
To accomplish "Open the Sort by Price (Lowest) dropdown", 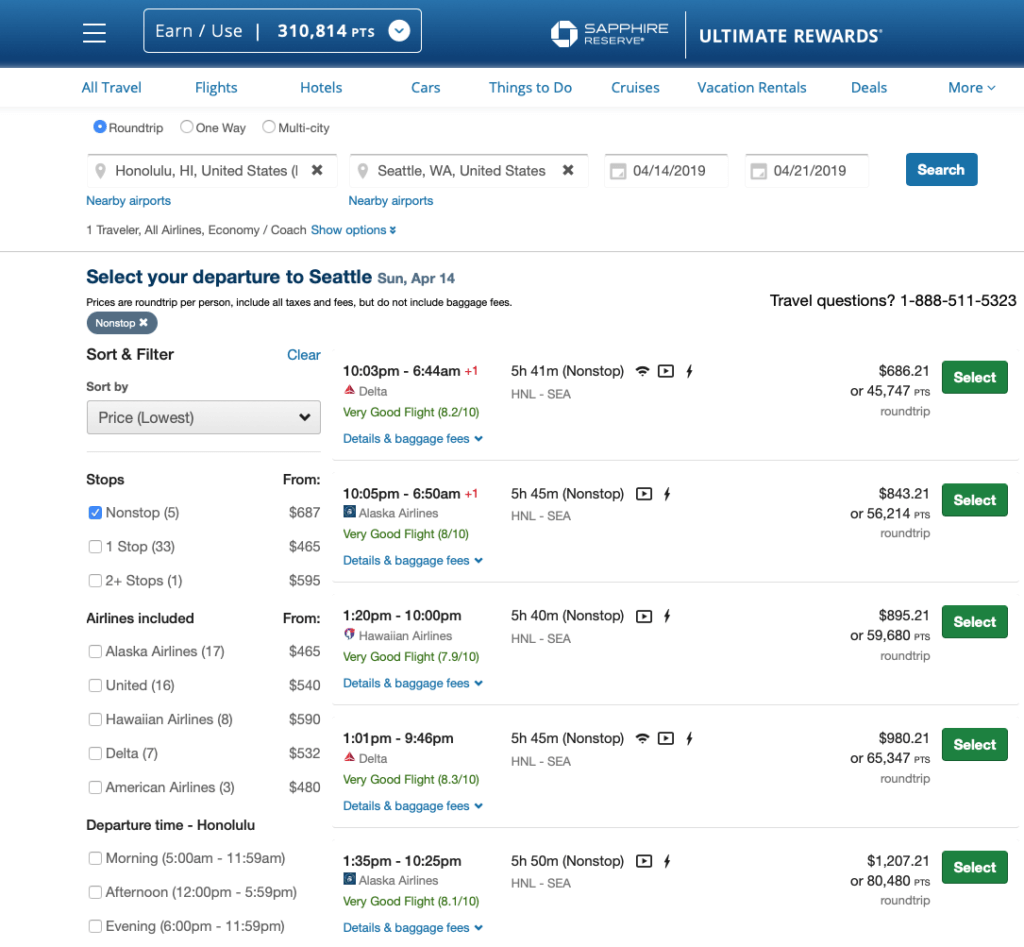I will 203,417.
